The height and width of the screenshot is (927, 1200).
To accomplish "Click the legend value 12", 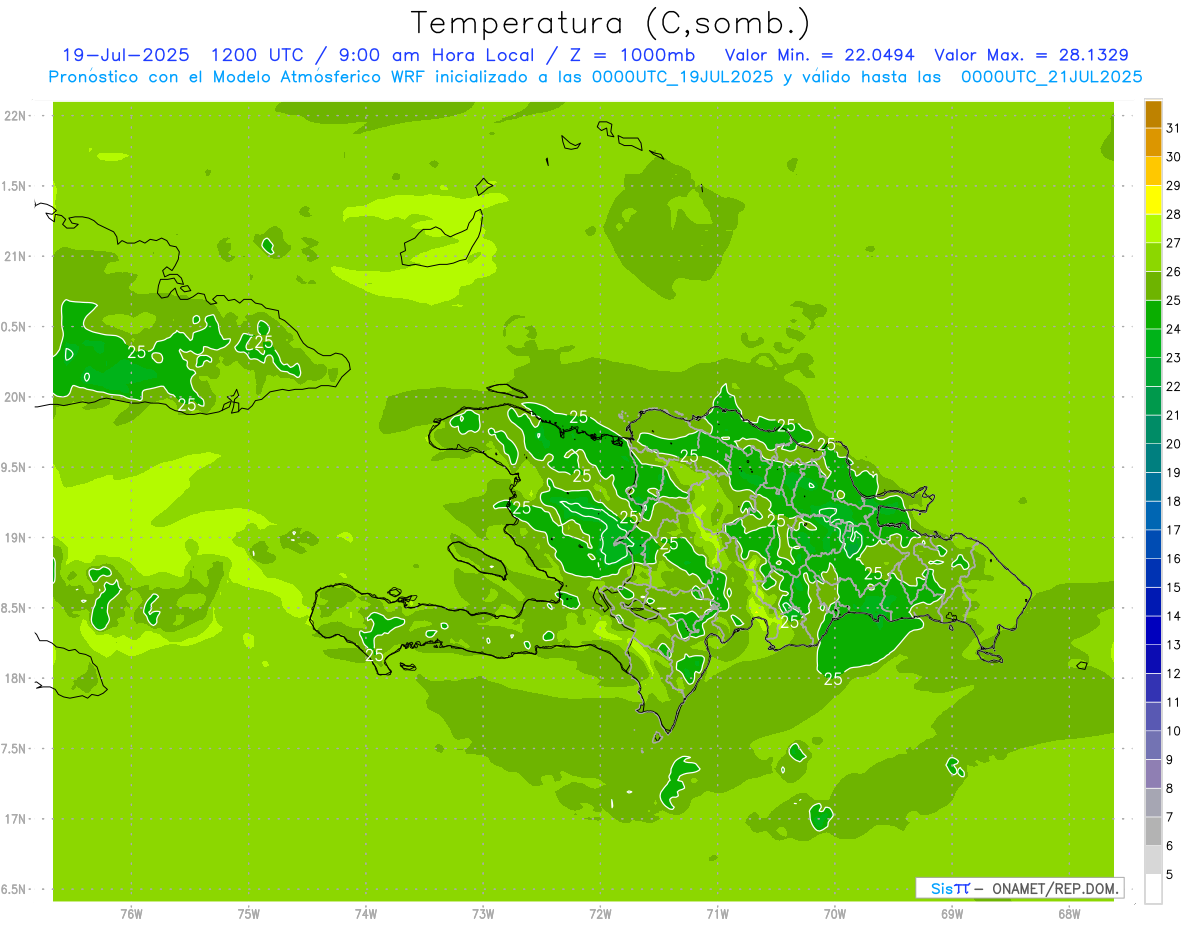I will click(x=1173, y=673).
